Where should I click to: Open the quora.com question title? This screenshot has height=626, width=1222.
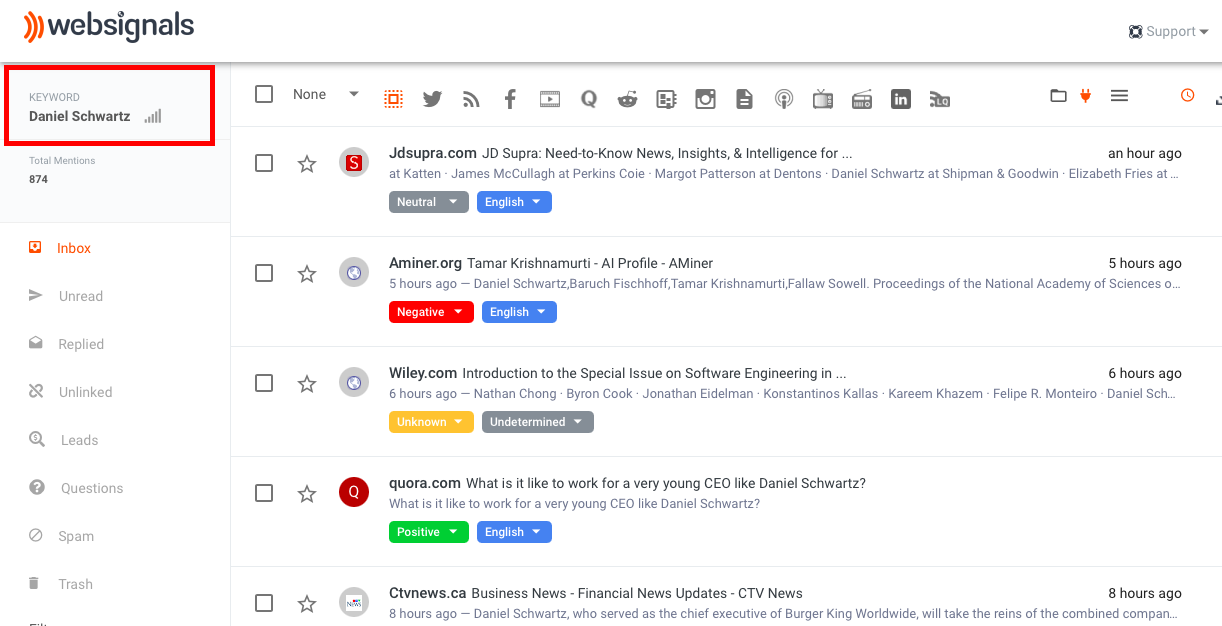[666, 483]
